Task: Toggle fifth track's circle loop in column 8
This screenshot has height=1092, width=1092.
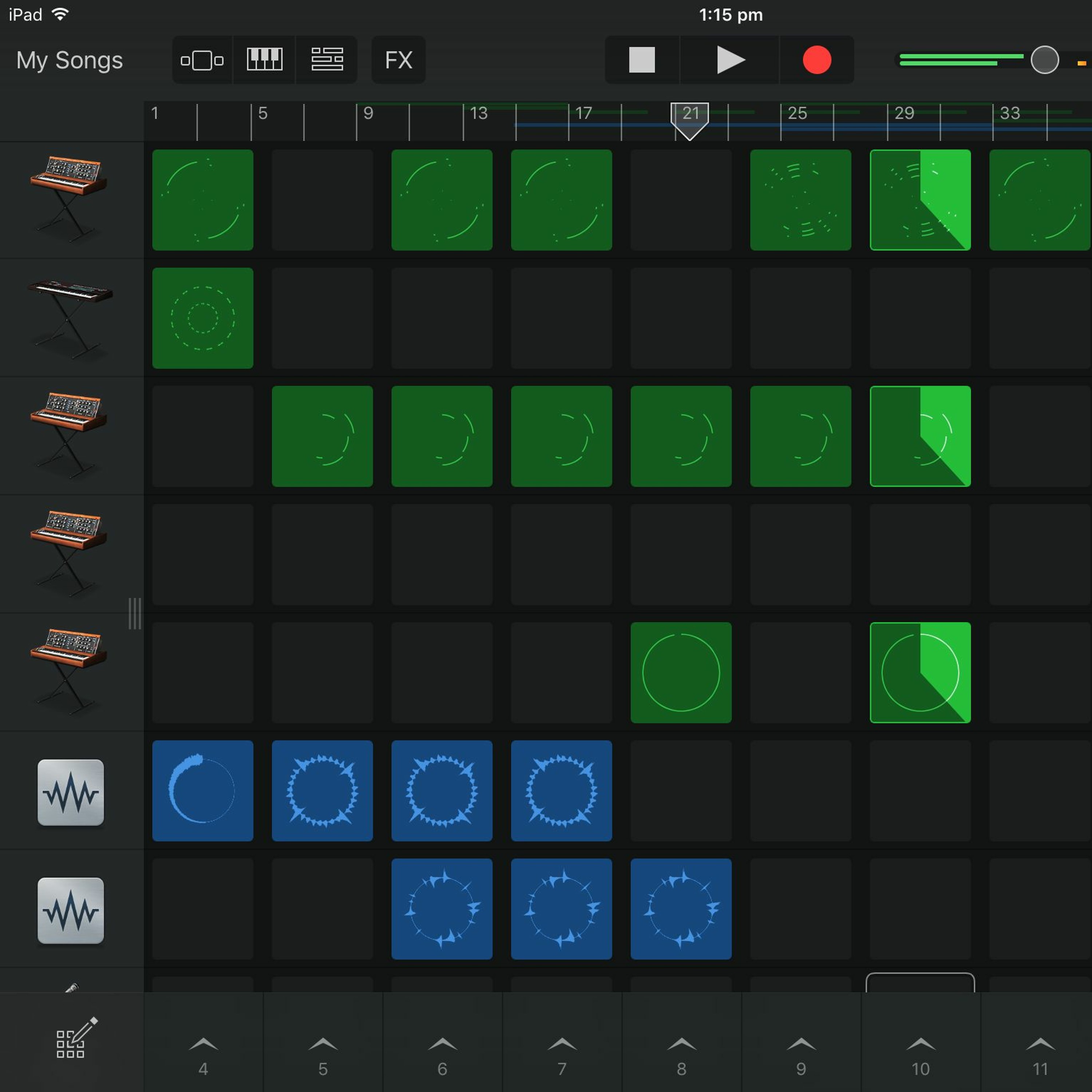Action: 681,673
